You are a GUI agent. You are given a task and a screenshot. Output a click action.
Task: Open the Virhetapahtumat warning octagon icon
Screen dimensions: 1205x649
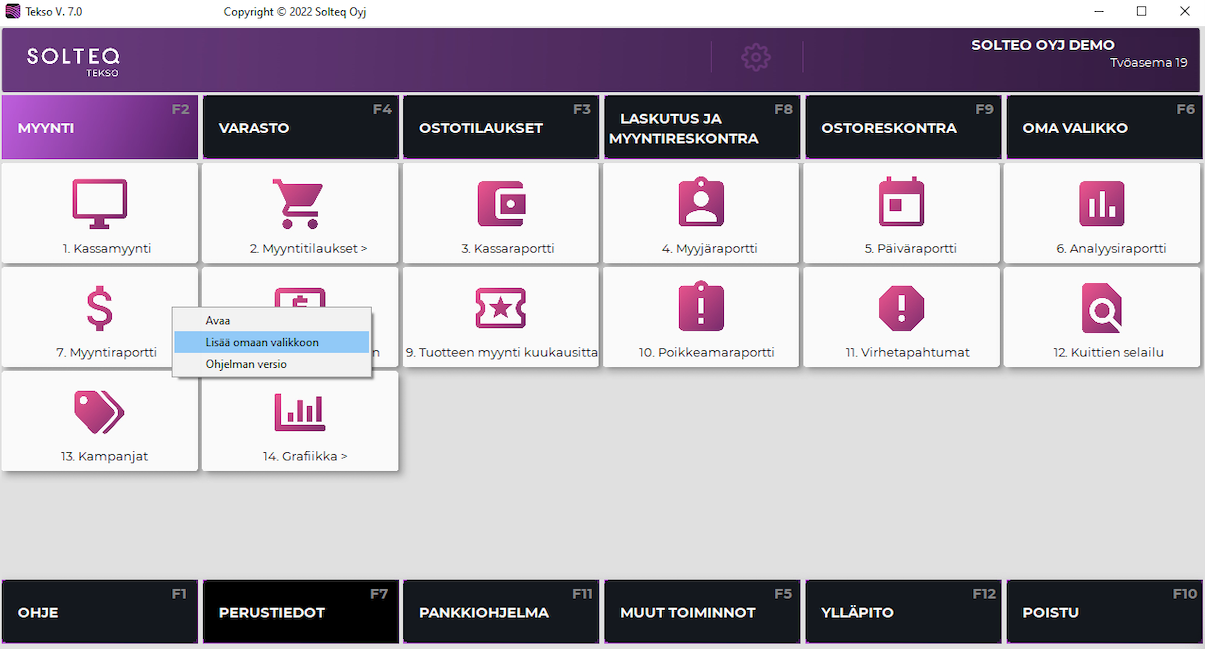pos(901,308)
